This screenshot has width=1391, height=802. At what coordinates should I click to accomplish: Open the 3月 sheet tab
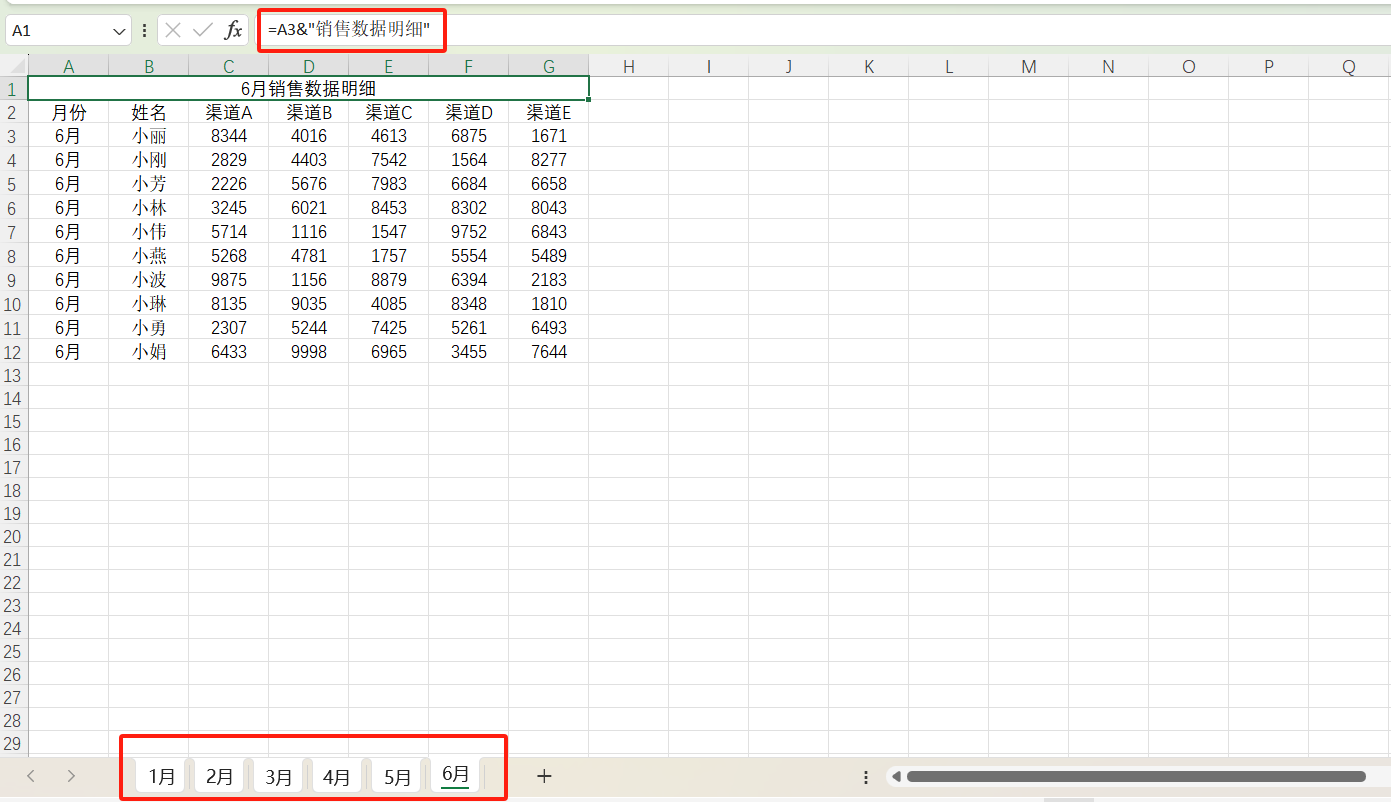coord(280,777)
